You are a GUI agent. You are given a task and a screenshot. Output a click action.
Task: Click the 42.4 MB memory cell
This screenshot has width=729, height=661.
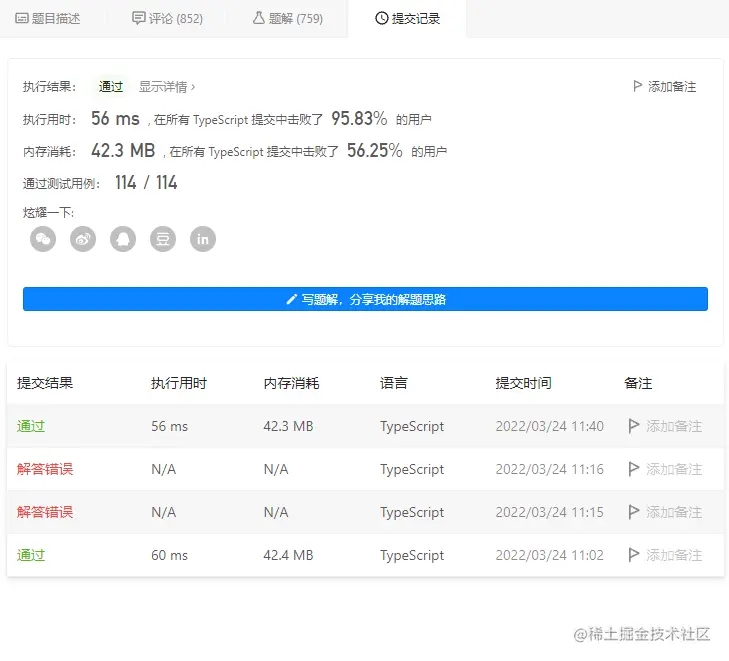click(x=288, y=555)
